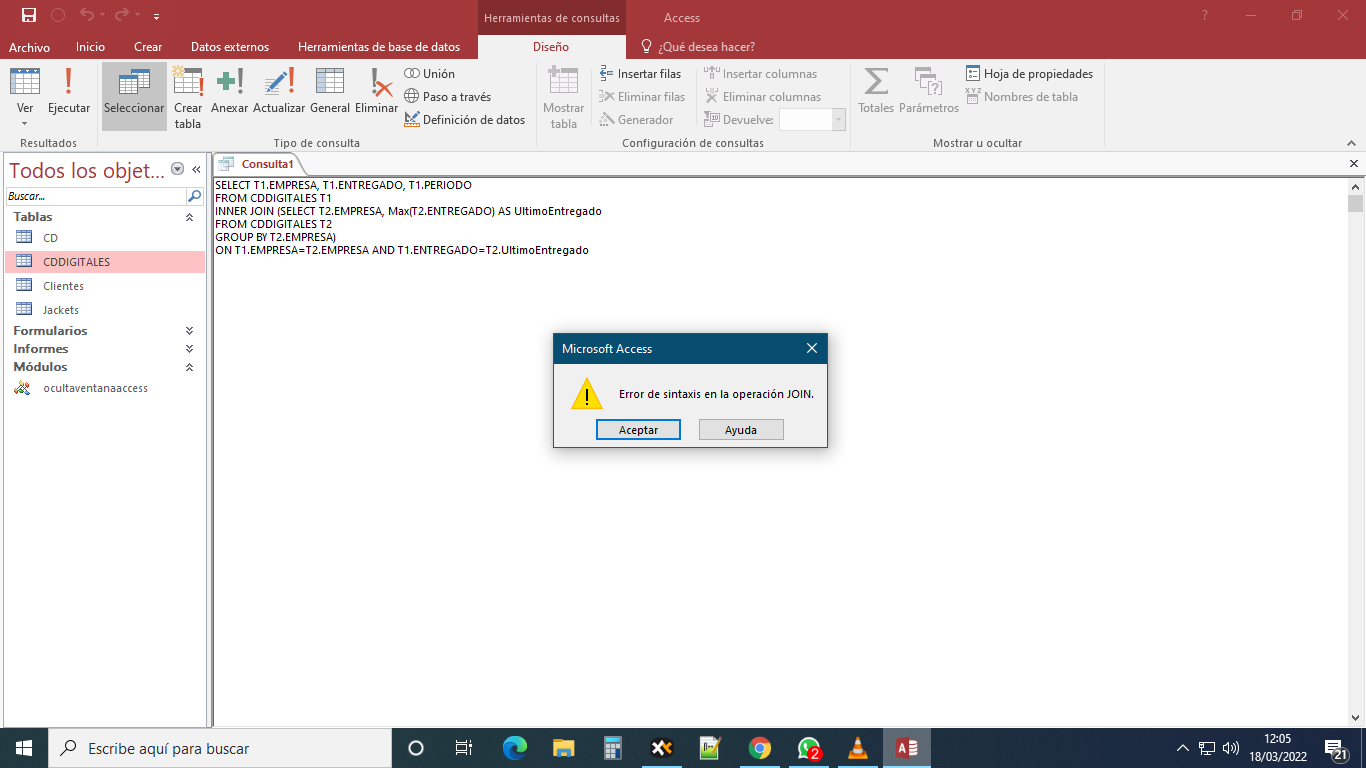Viewport: 1366px width, 768px height.
Task: Open Task View on the taskbar
Action: [464, 748]
